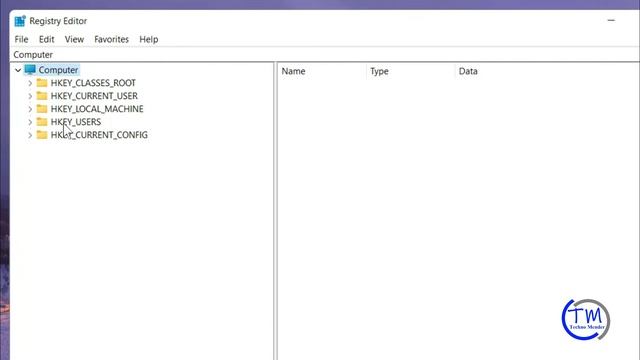Click the HKEY_CURRENT_USER folder icon
The height and width of the screenshot is (360, 640).
pos(42,96)
